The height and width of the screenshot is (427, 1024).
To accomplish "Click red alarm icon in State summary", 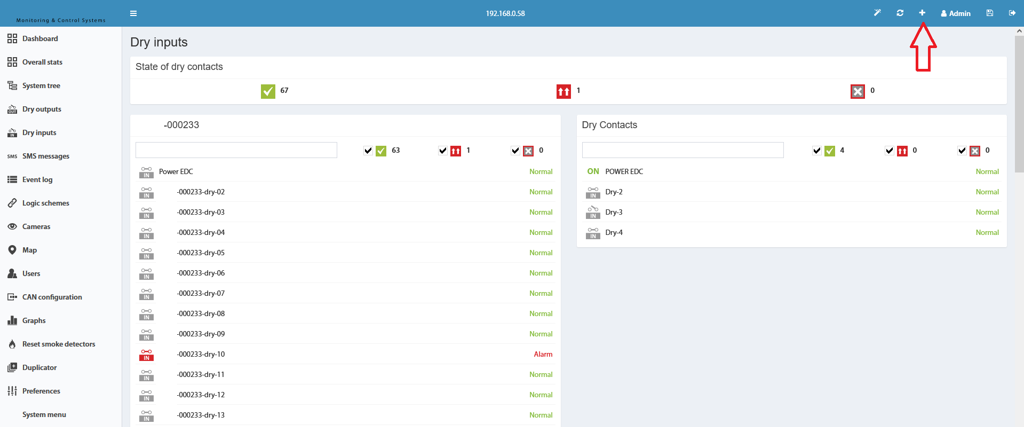I will pos(563,91).
